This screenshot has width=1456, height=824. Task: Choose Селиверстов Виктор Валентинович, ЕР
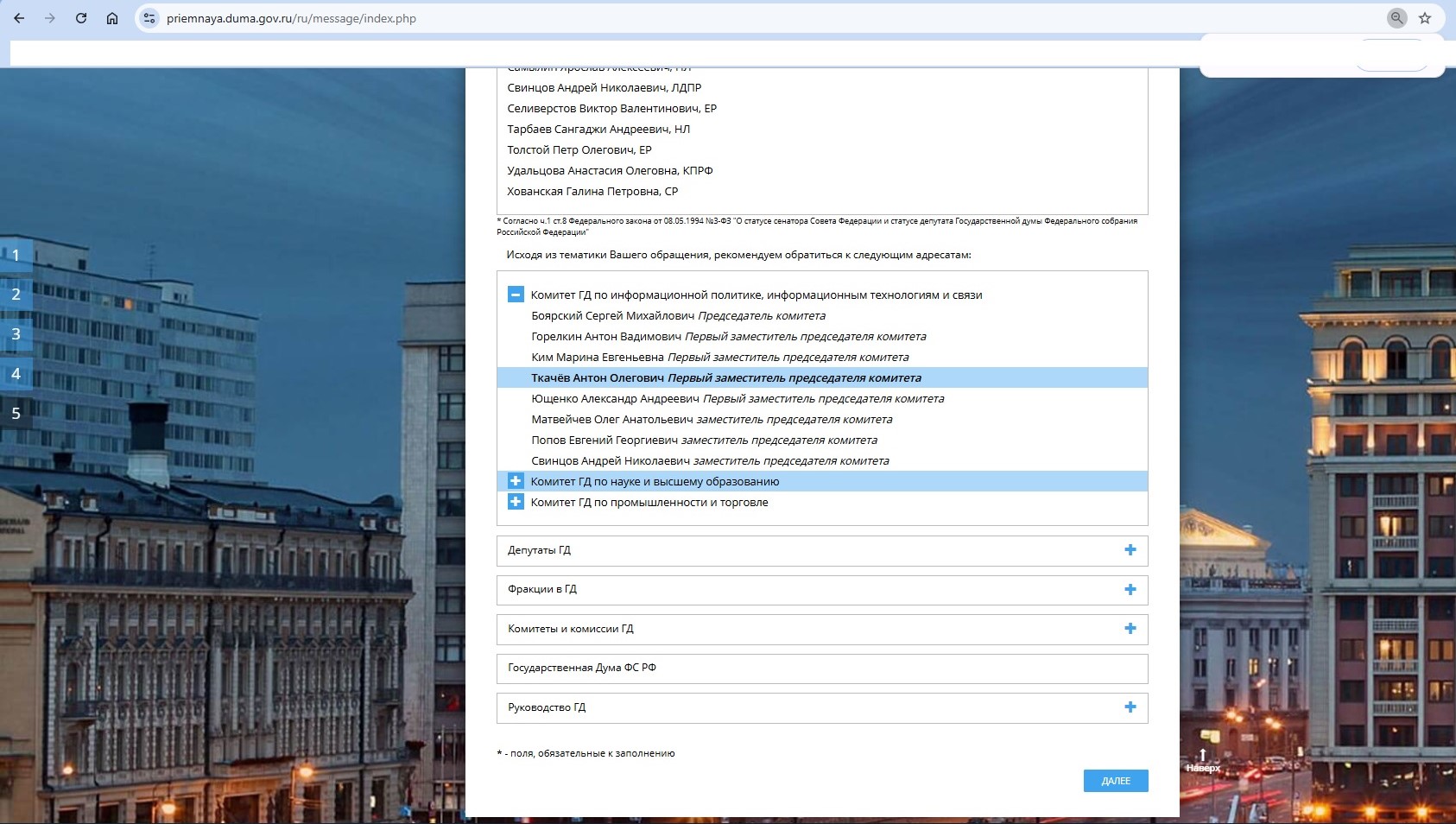click(x=611, y=109)
